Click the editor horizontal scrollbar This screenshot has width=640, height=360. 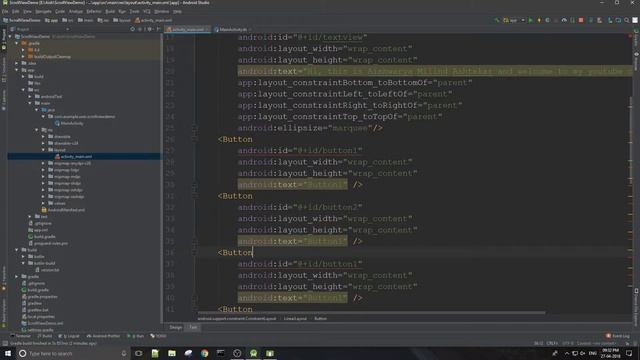tap(371, 313)
